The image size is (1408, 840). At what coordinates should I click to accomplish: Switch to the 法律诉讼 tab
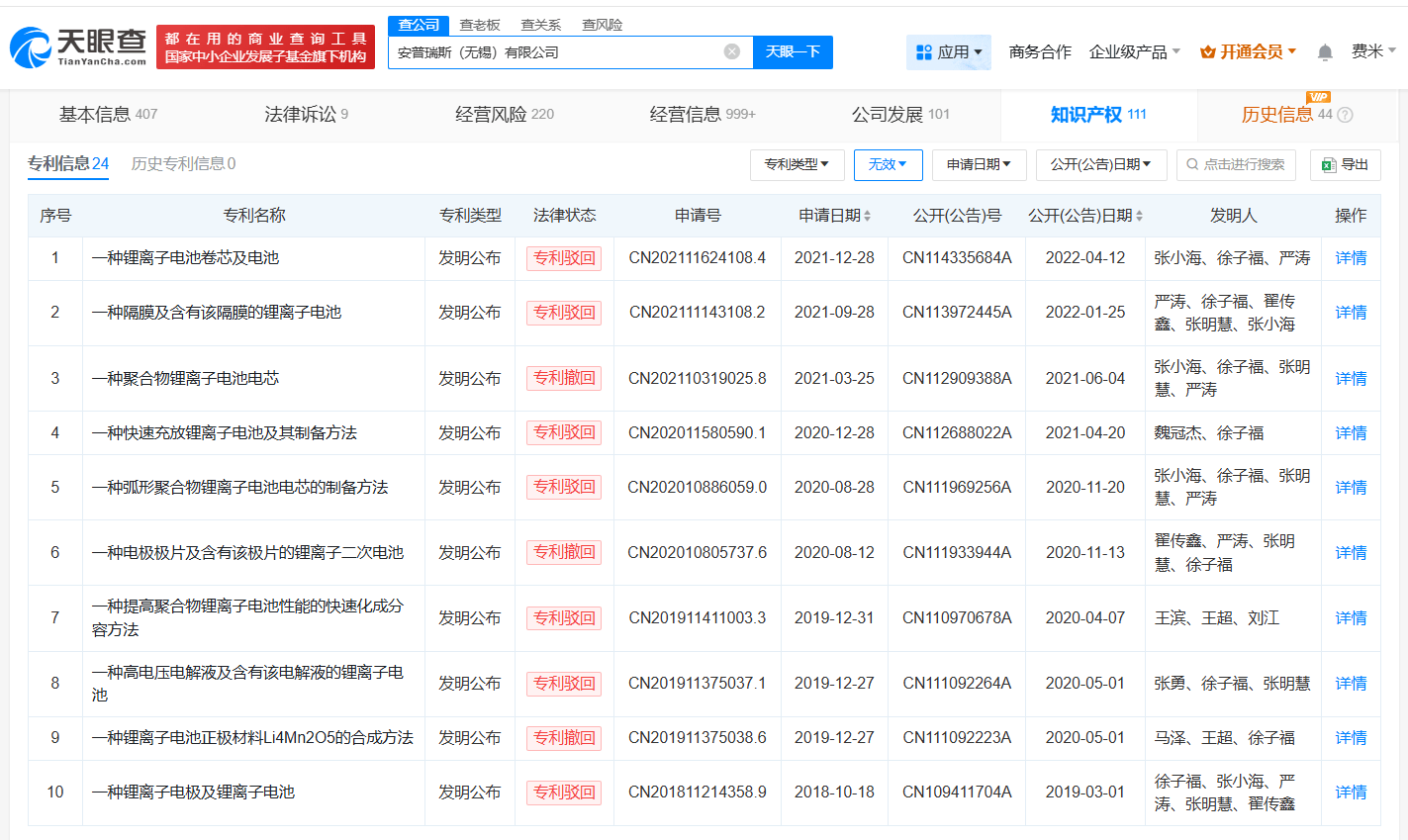tap(306, 115)
